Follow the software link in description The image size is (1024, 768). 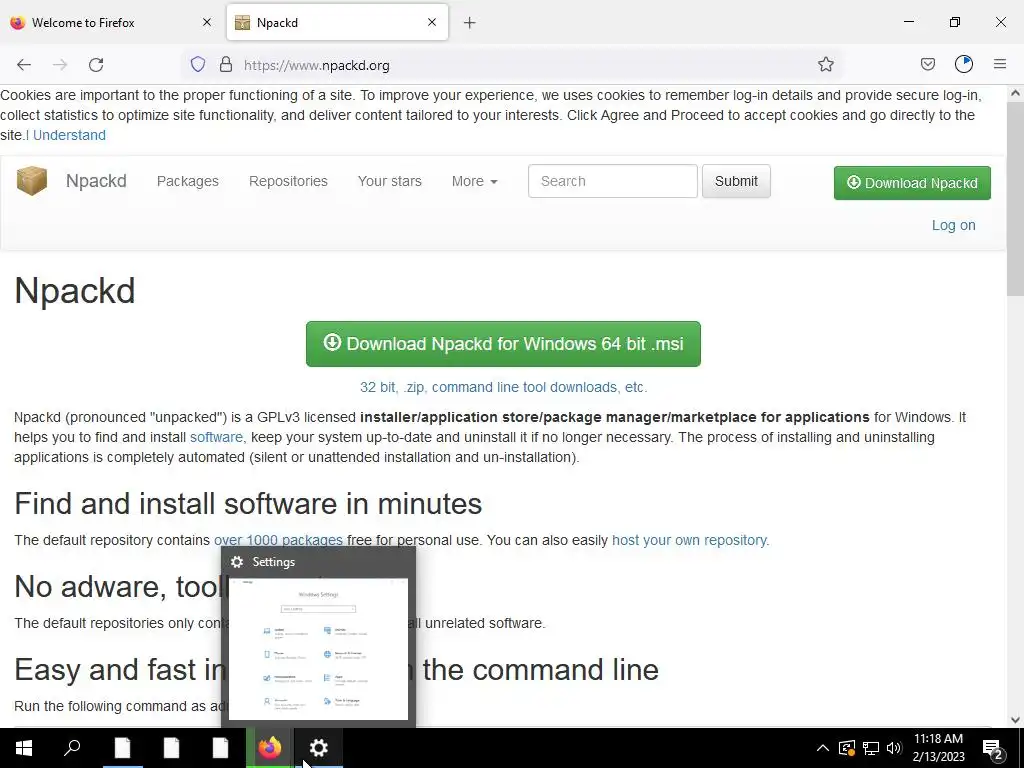[x=217, y=437]
